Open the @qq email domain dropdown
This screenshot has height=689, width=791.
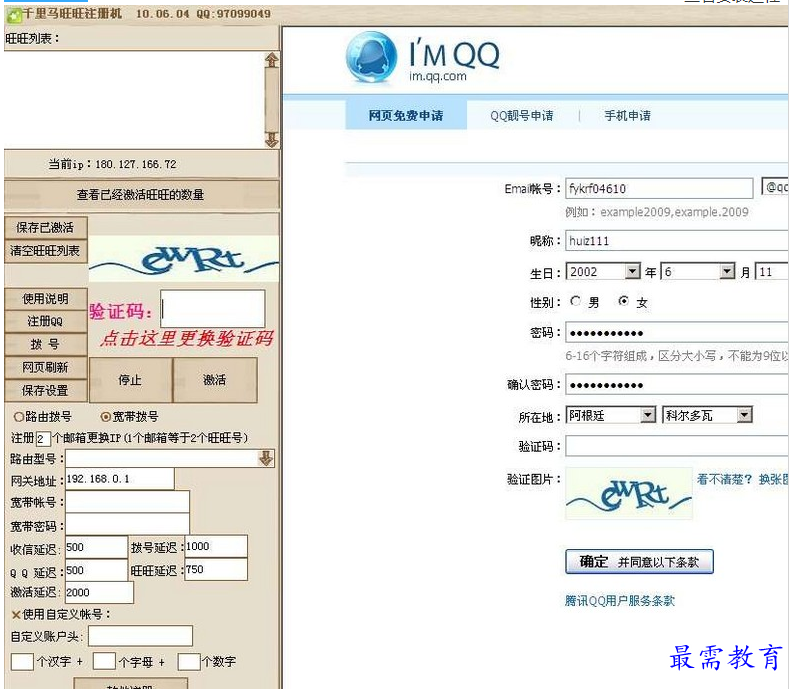(x=775, y=188)
